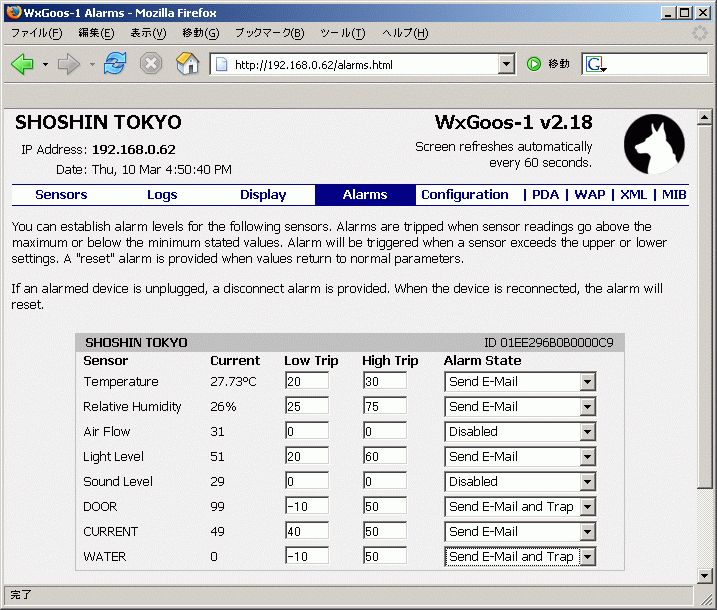This screenshot has width=717, height=610.
Task: Click the CURRENT High Trip field
Action: [385, 531]
